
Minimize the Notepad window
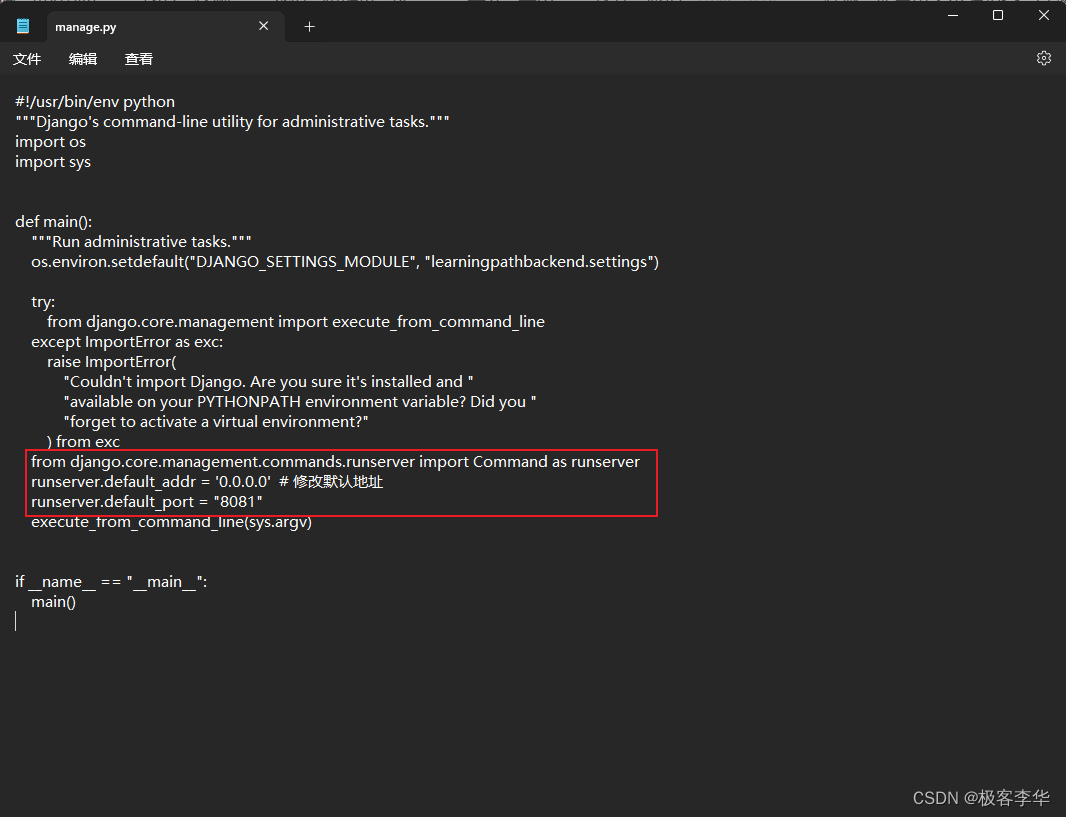tap(953, 15)
